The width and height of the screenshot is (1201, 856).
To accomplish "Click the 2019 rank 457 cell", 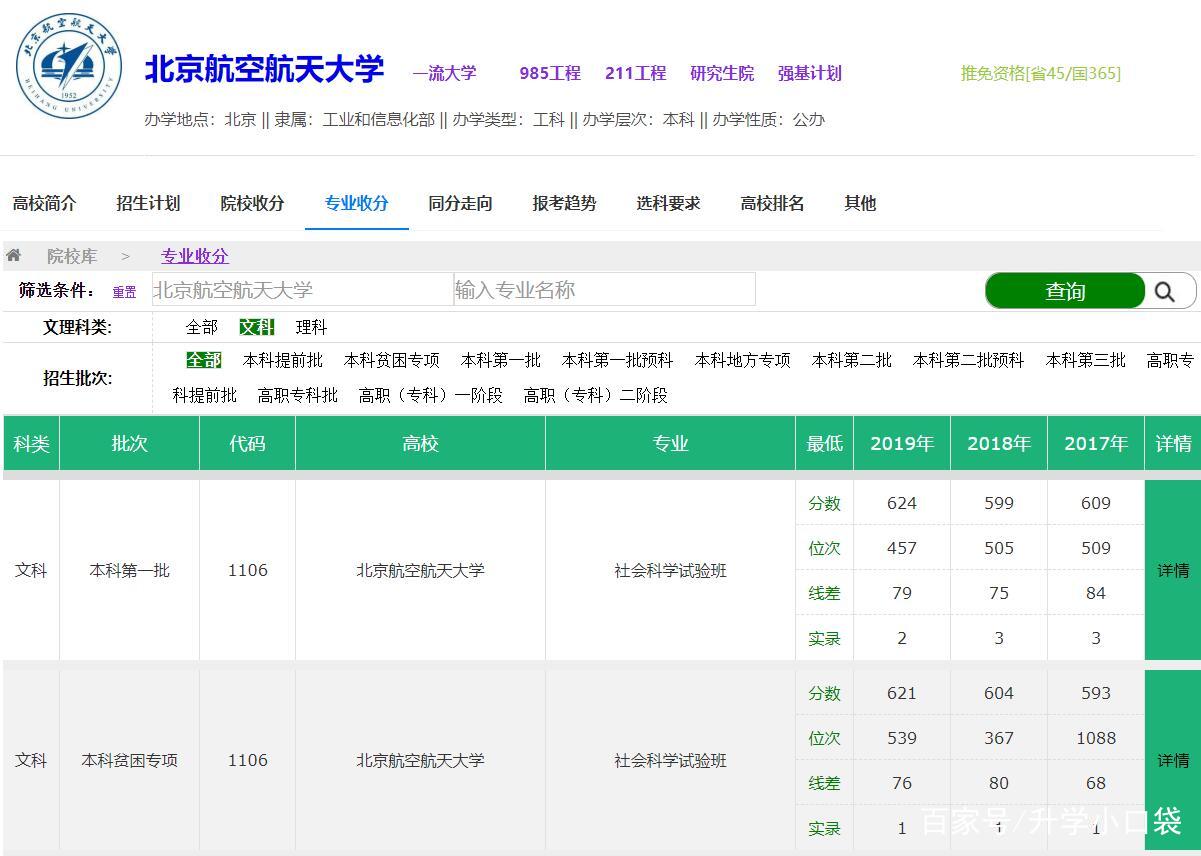I will [x=902, y=548].
